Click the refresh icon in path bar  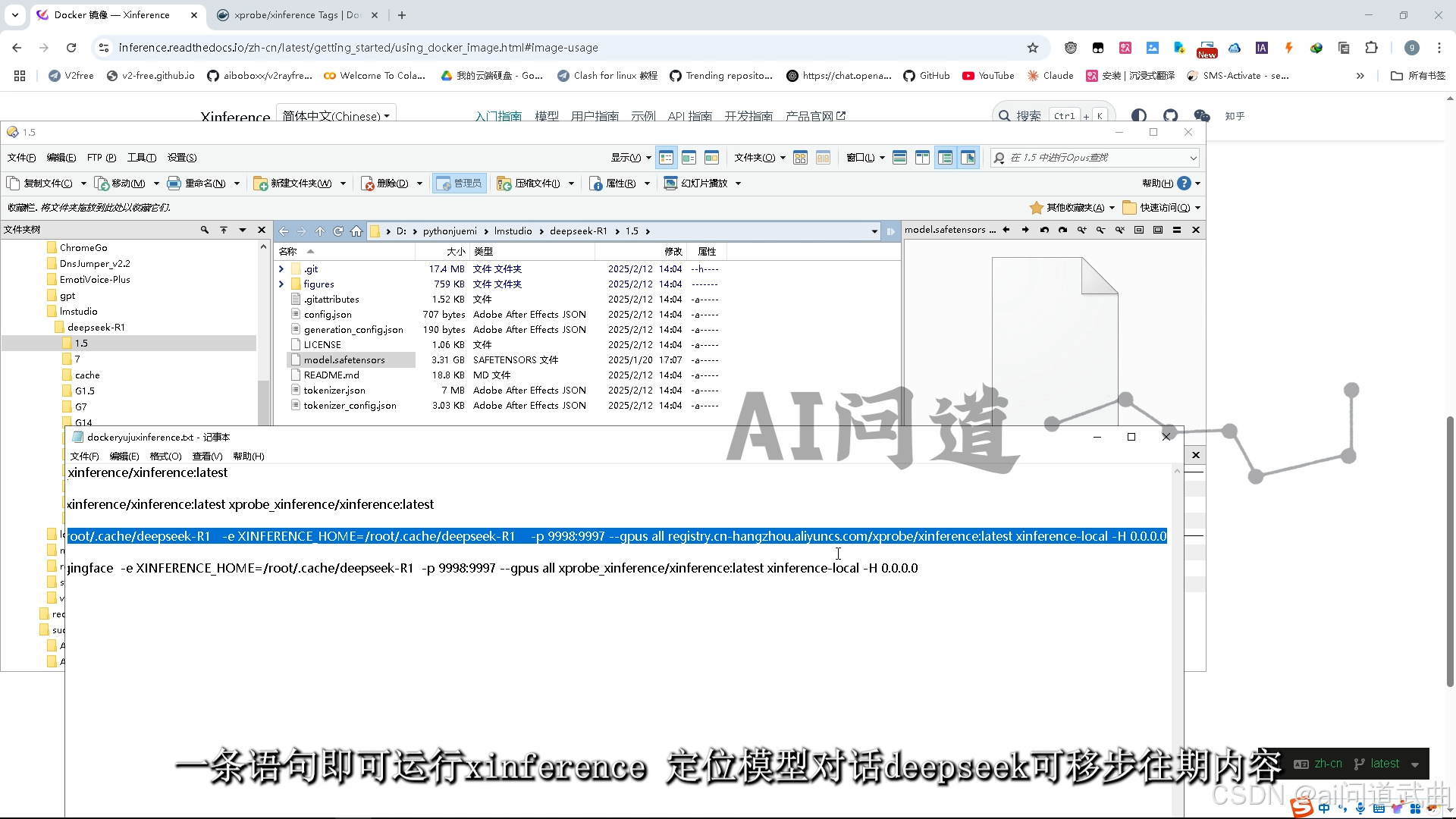338,231
